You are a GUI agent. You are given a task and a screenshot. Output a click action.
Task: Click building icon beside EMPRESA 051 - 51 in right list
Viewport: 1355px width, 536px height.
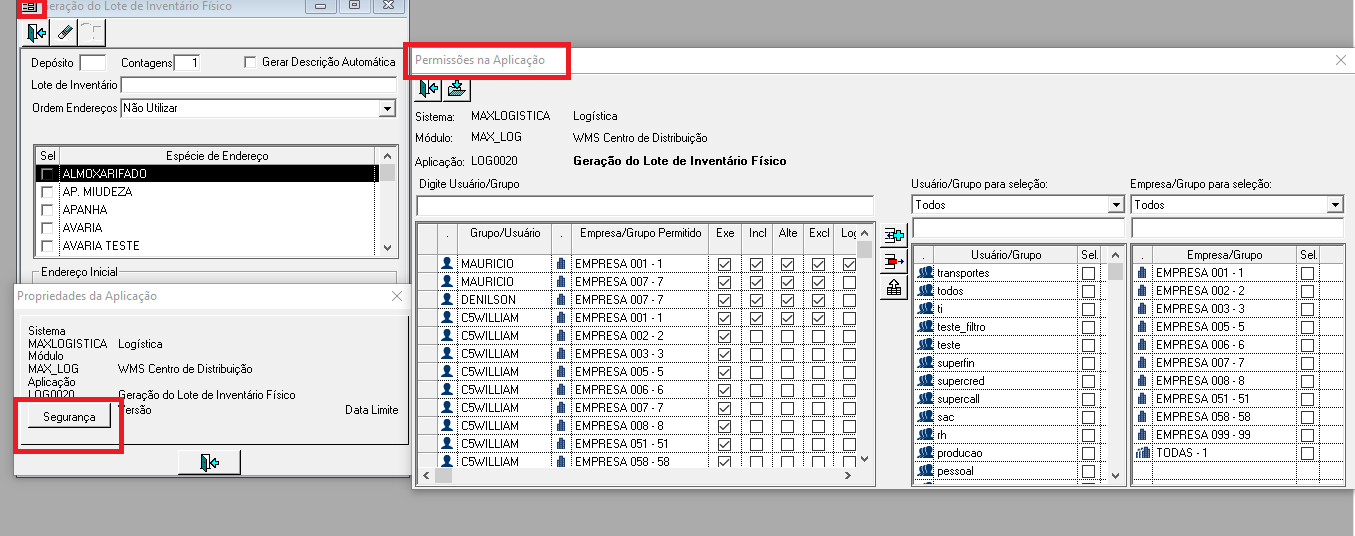tap(1142, 399)
